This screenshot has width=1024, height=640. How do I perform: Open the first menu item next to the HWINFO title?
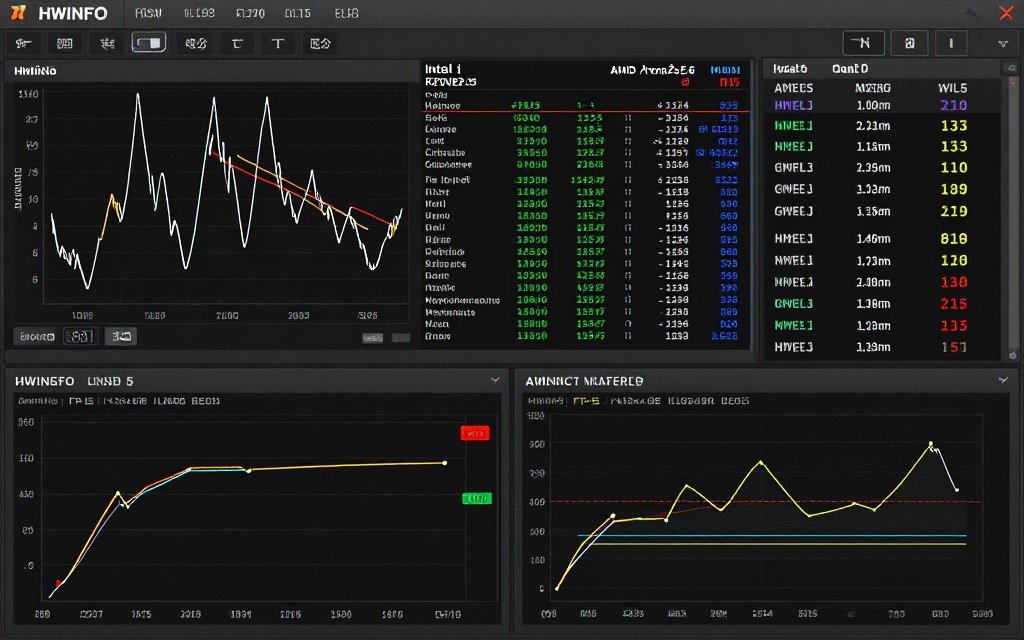148,13
